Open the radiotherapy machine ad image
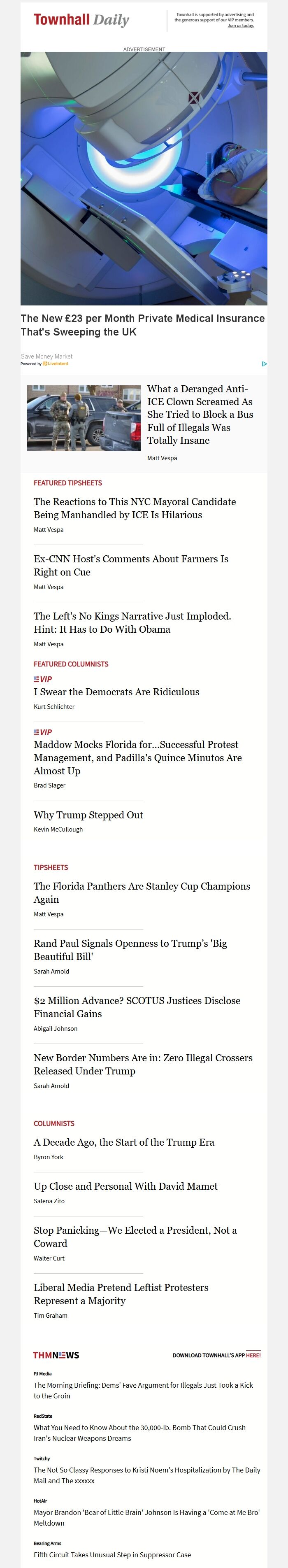Viewport: 288px width, 1568px height. tap(144, 178)
